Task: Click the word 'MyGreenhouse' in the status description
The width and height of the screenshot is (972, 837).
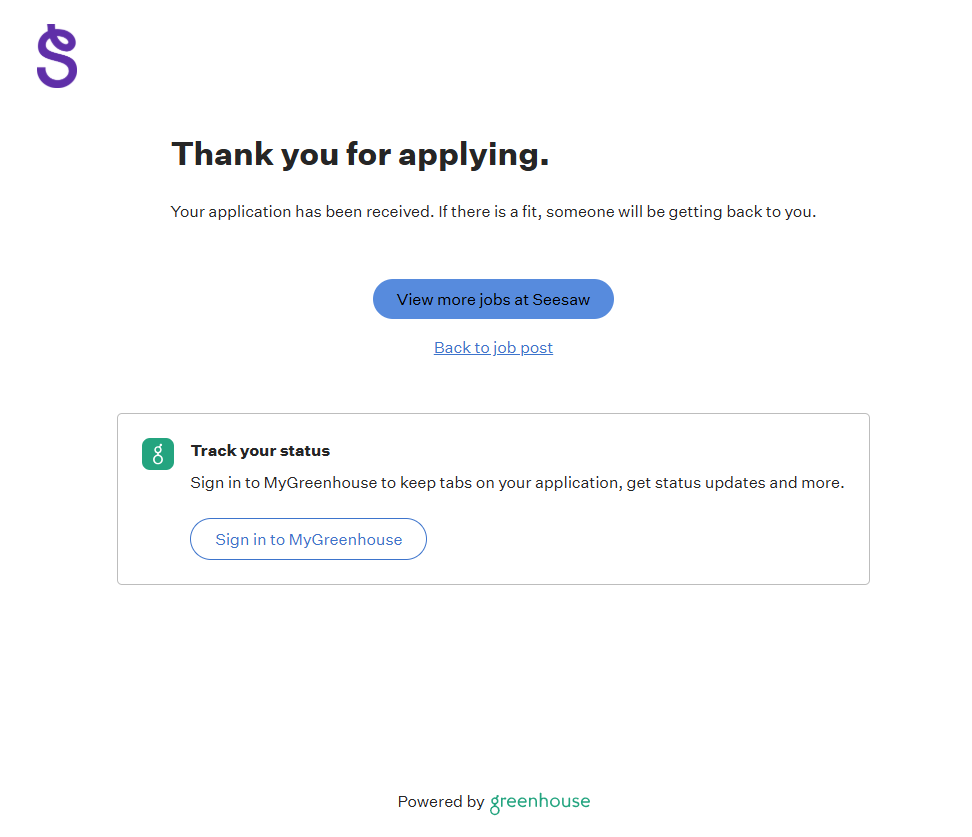Action: point(320,483)
